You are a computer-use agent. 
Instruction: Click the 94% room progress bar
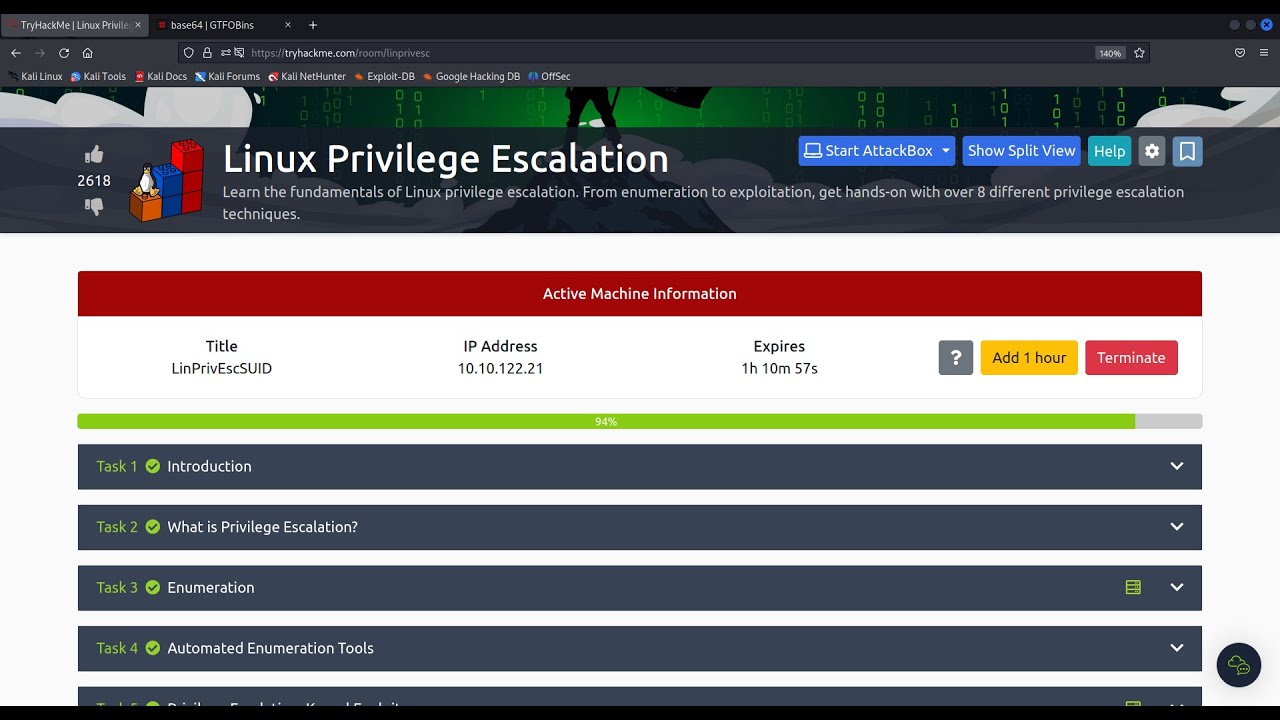point(640,422)
